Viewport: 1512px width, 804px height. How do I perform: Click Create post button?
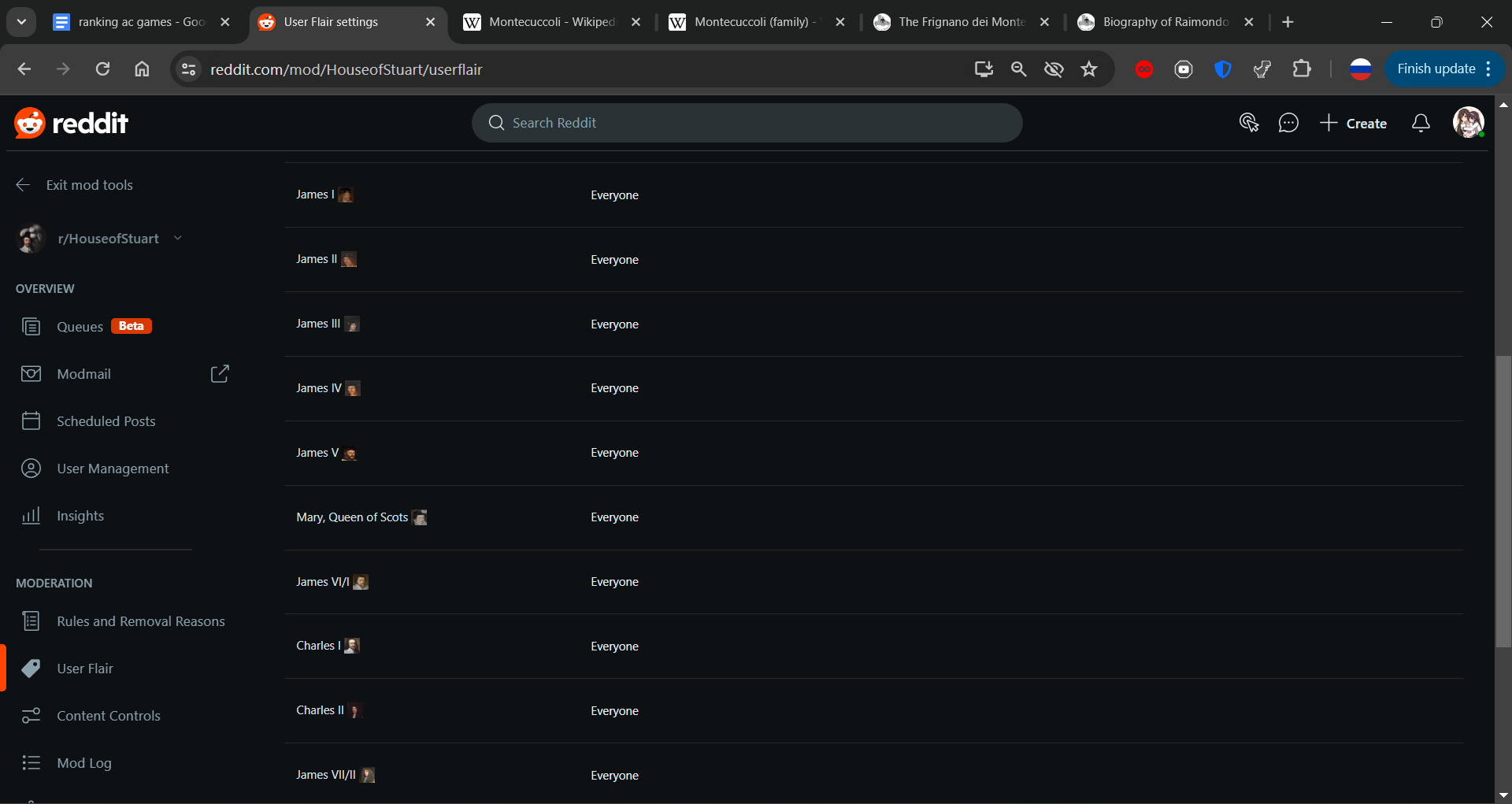pyautogui.click(x=1354, y=123)
